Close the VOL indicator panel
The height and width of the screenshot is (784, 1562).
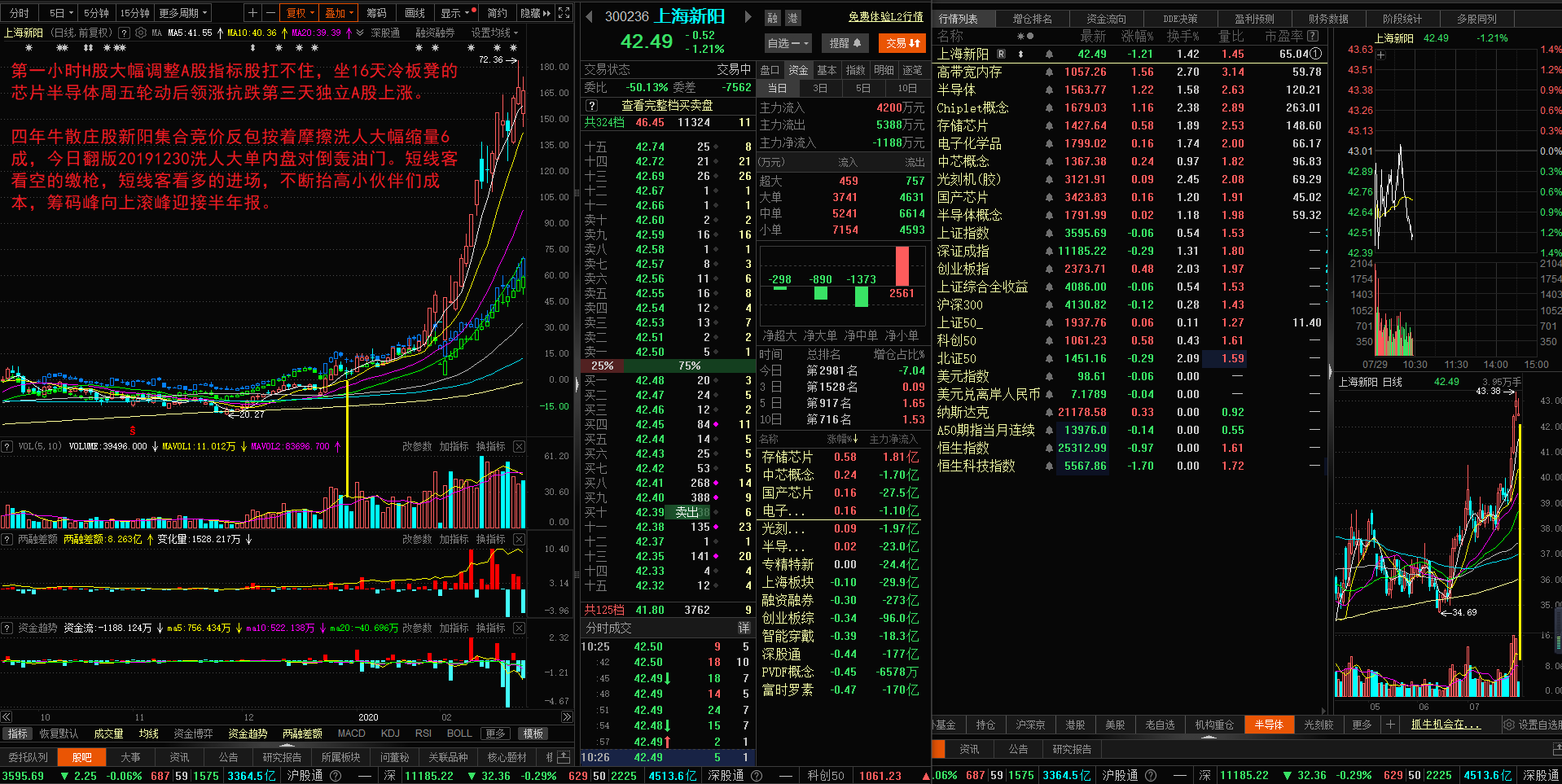(519, 446)
